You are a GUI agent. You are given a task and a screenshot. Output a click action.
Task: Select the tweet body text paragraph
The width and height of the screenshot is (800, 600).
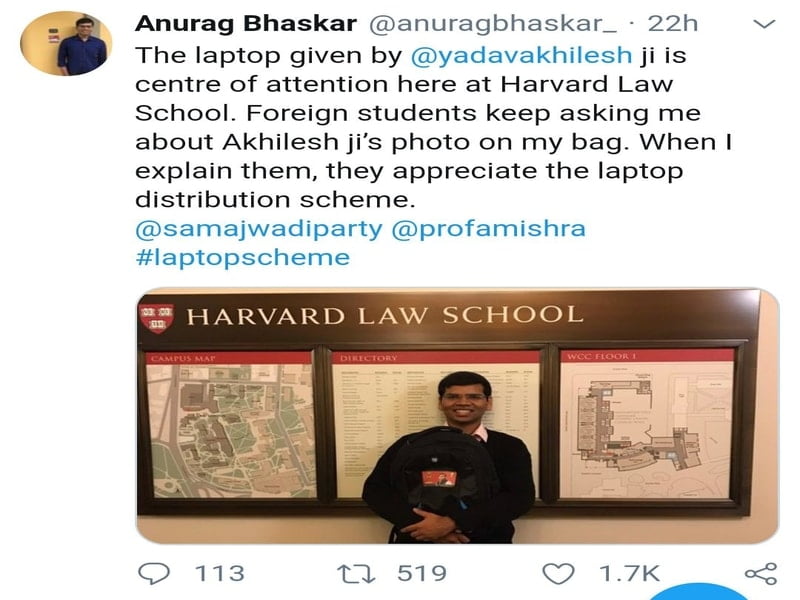434,127
